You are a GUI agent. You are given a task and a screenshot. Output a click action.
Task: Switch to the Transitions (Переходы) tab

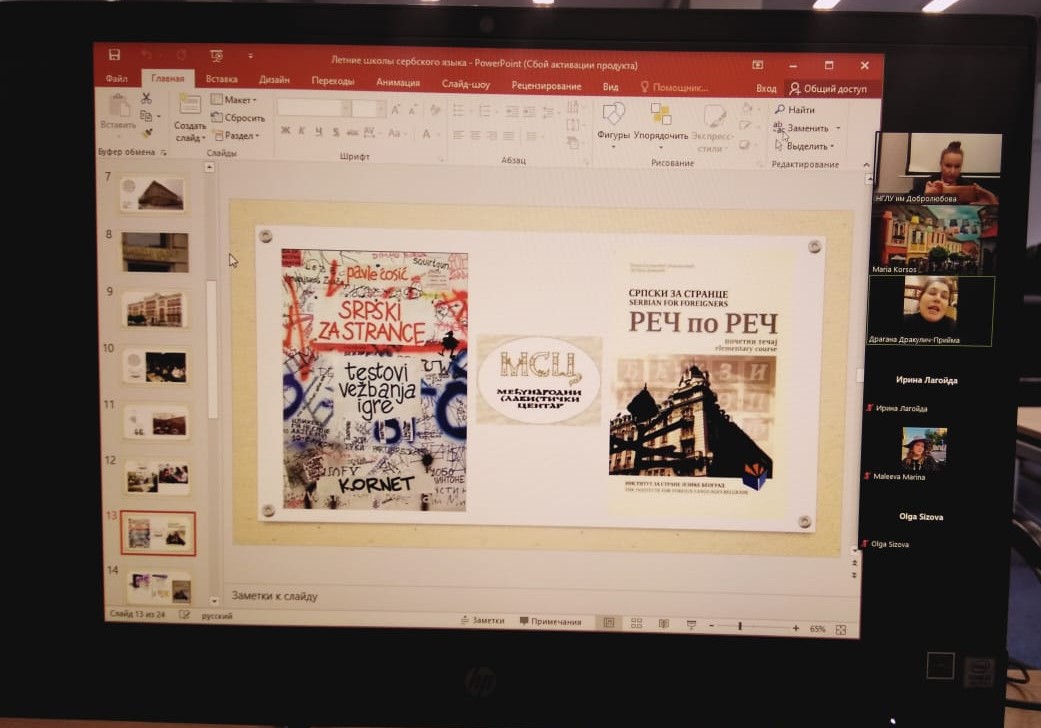pos(333,81)
